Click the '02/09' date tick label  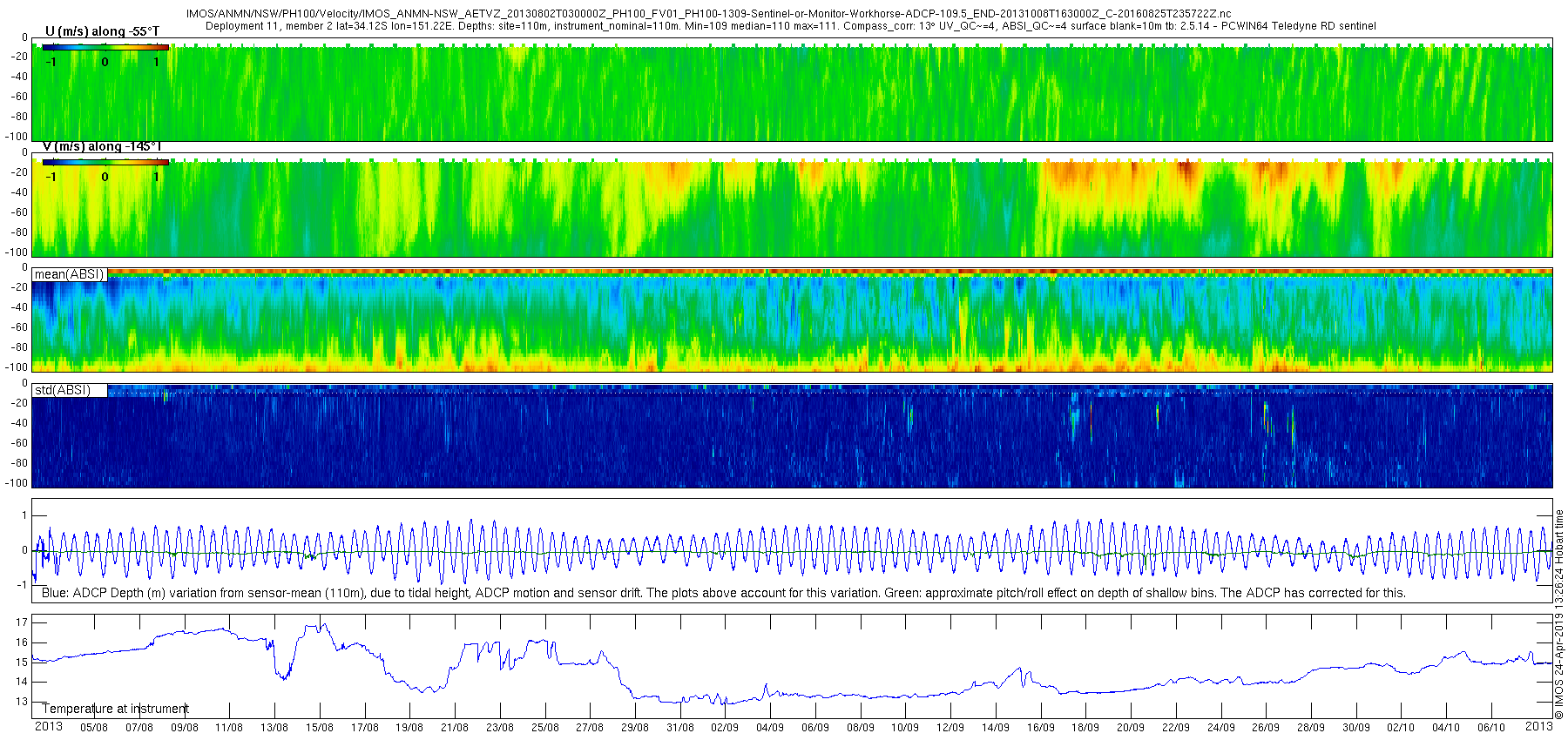click(x=725, y=728)
